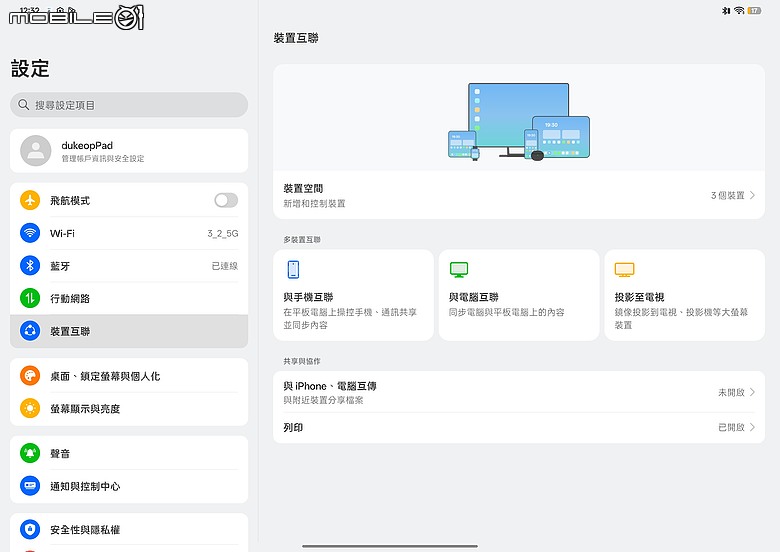This screenshot has width=780, height=552.
Task: Click the phone icon in 與手機互聯 card
Action: [293, 270]
